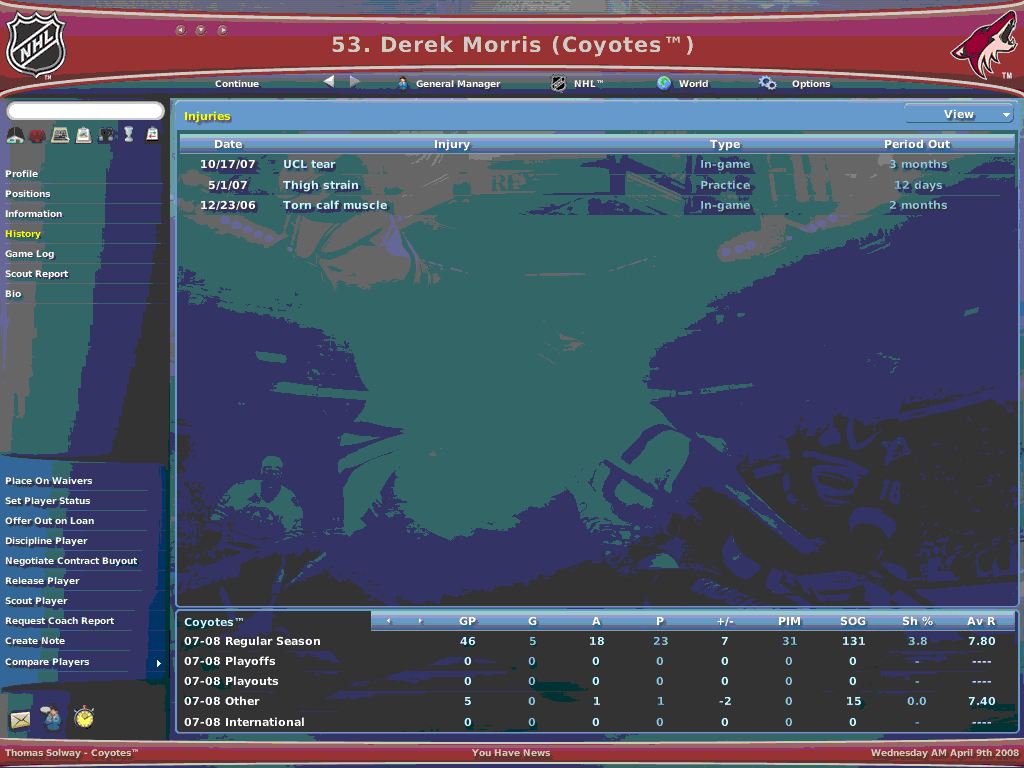
Task: Open the Information section
Action: point(33,214)
